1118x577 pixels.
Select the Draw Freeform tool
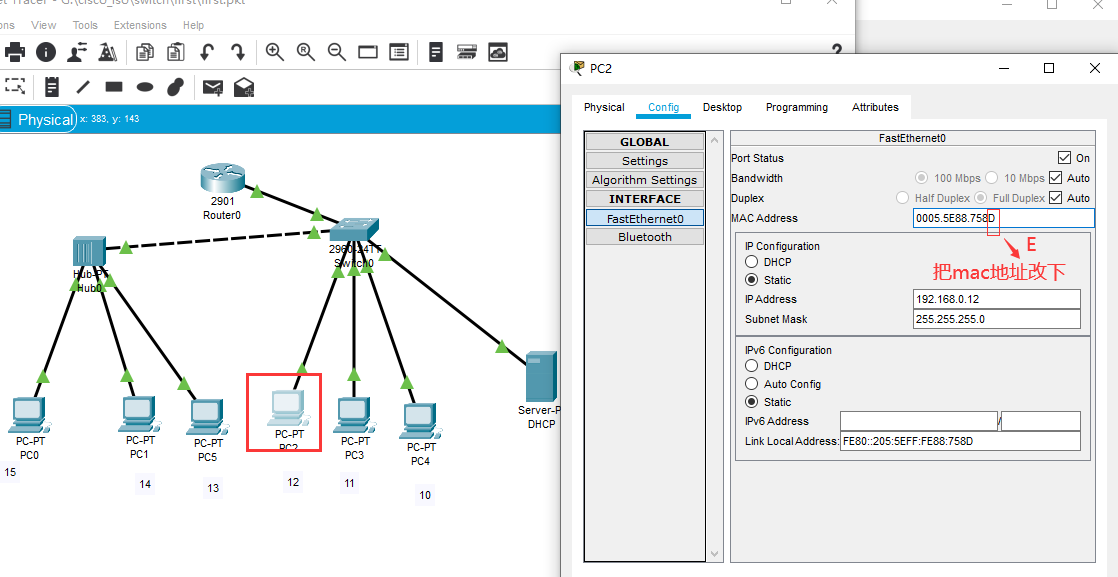point(176,87)
